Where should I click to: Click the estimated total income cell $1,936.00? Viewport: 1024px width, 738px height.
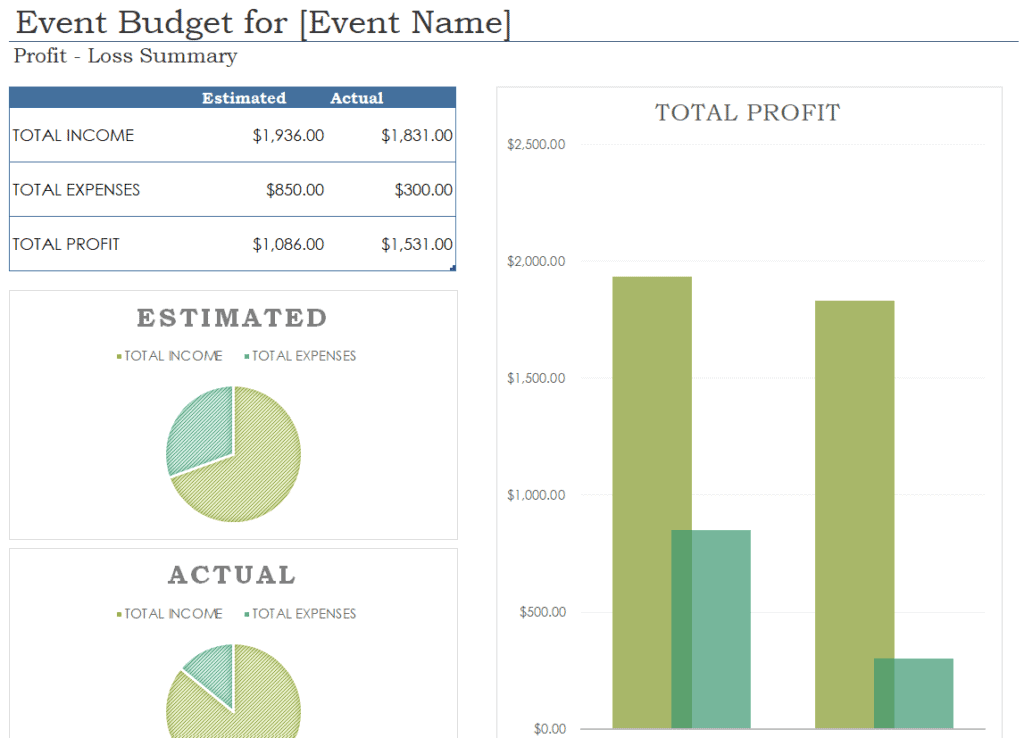point(288,135)
